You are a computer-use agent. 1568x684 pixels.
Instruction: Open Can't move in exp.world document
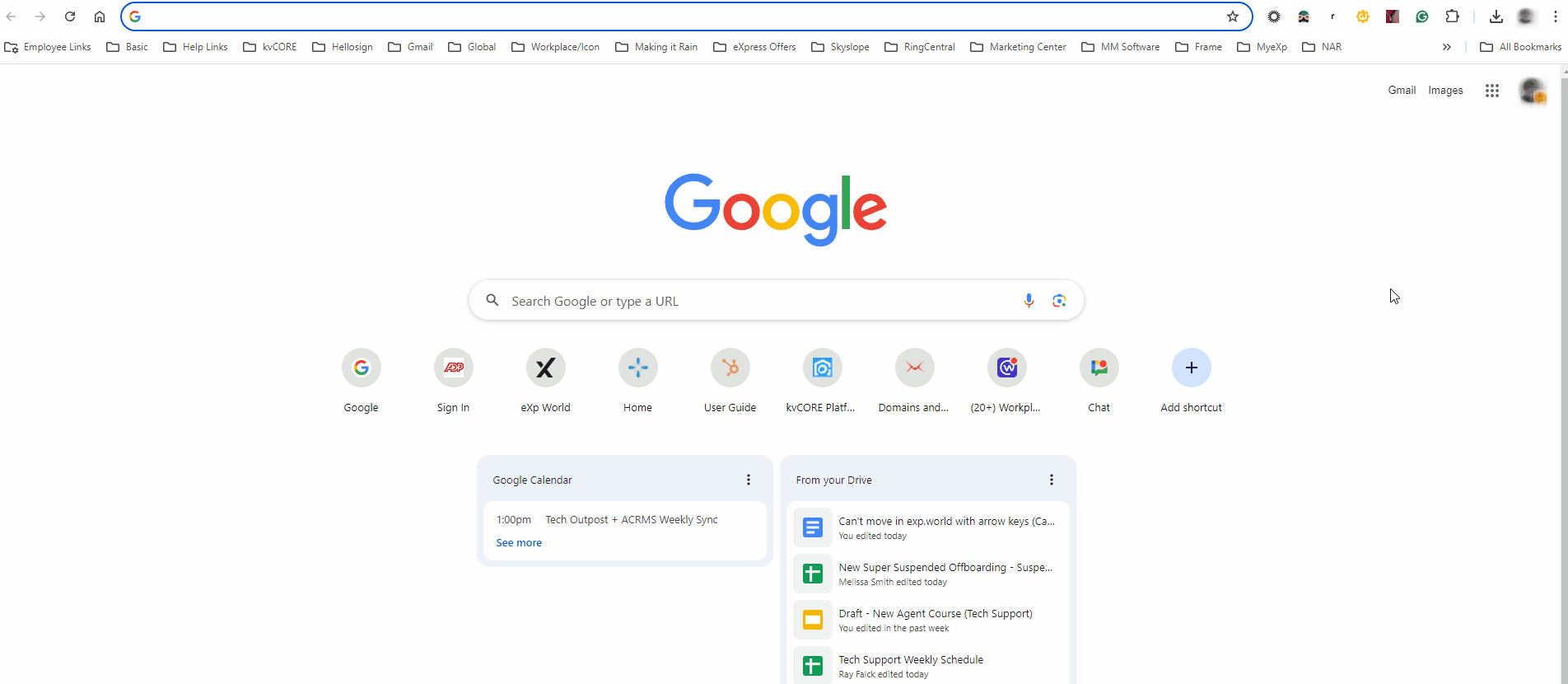point(927,527)
